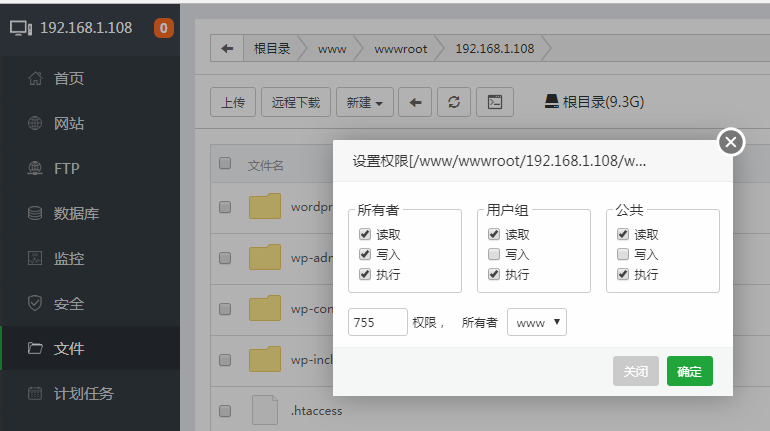Refresh the file list
Image resolution: width=770 pixels, height=431 pixels.
454,102
